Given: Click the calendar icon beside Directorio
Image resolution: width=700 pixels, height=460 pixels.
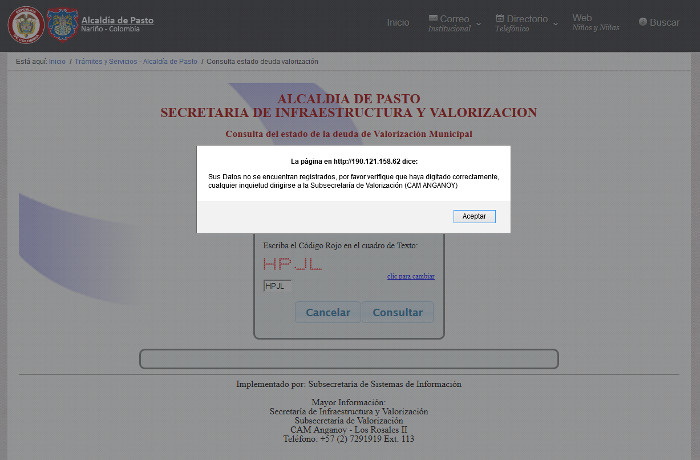Looking at the screenshot, I should pos(500,18).
